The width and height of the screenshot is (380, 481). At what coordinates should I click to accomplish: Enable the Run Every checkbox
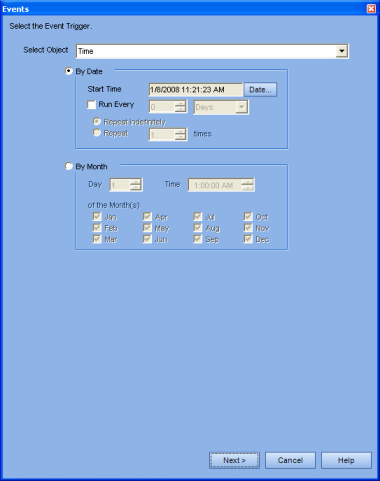91,105
